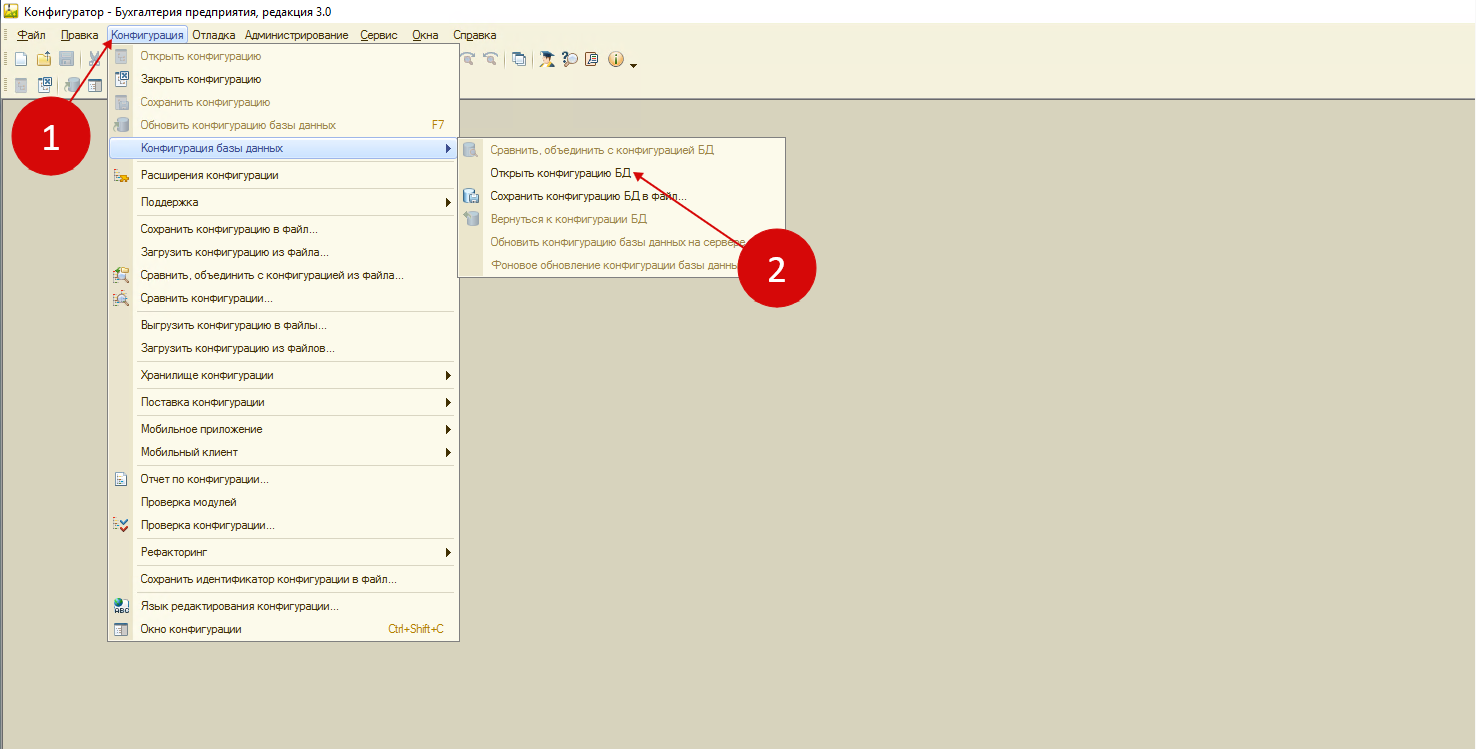Open the Отладка menu
This screenshot has width=1476, height=749.
[214, 35]
